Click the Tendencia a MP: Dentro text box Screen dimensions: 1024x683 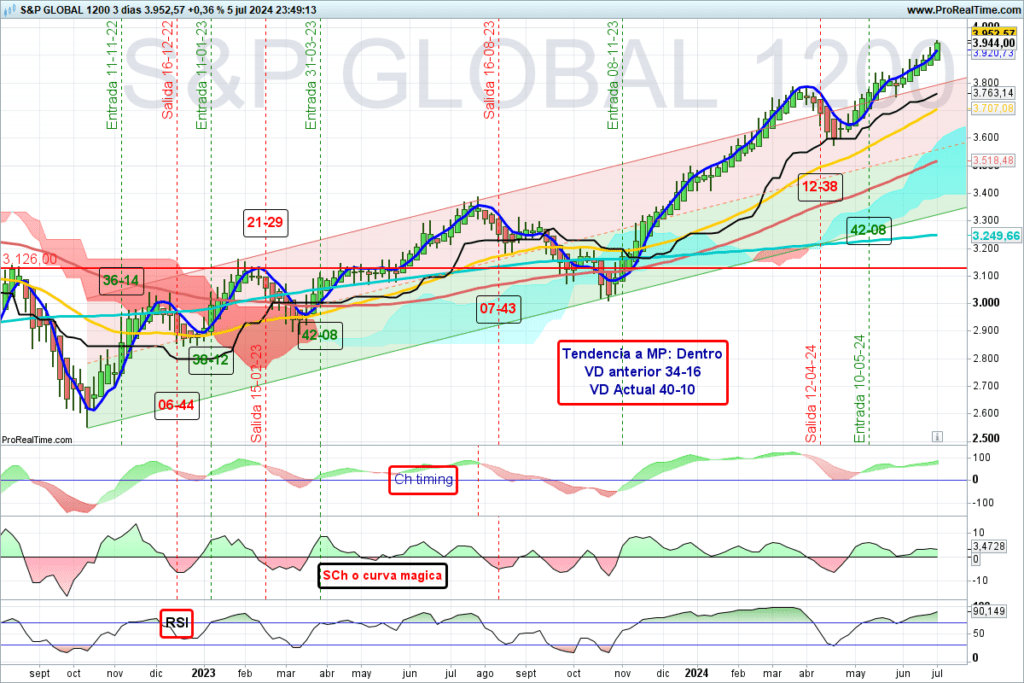tap(643, 372)
